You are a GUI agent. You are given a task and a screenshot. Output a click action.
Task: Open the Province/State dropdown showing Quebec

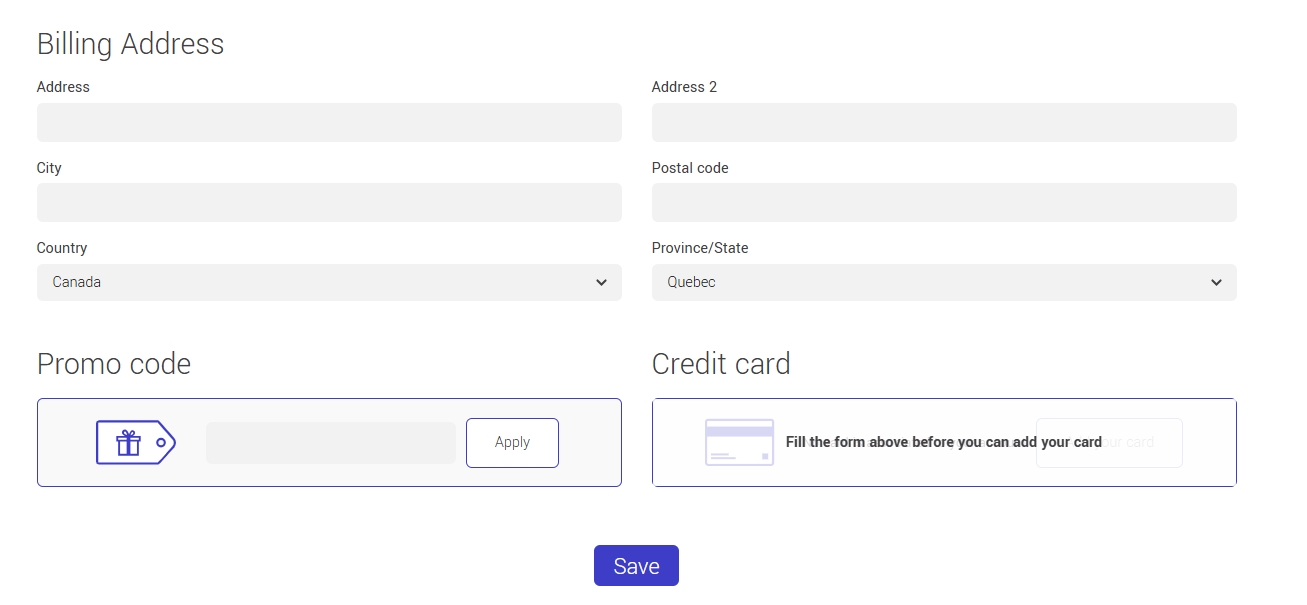(x=944, y=282)
